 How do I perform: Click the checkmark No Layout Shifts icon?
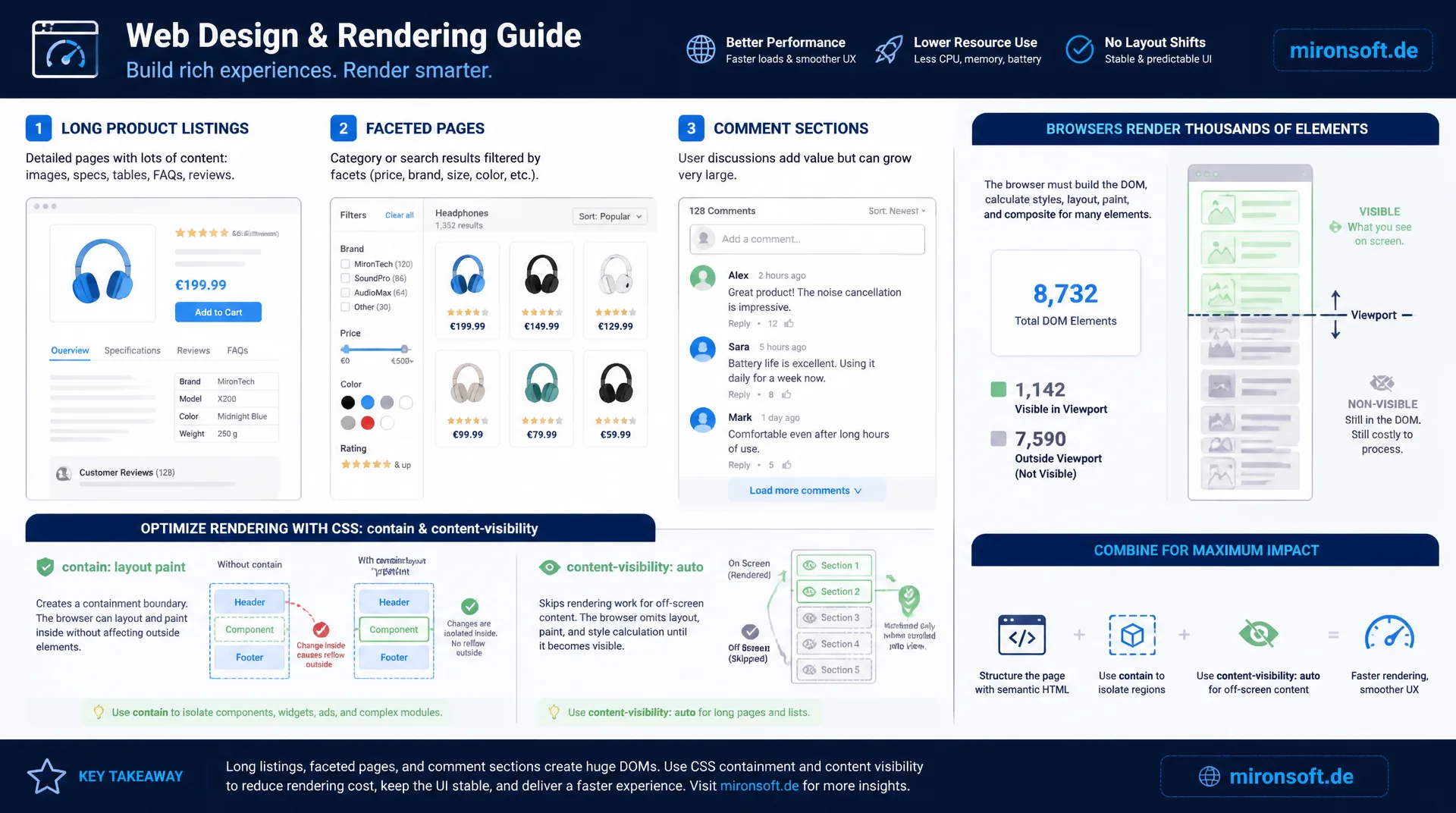click(1079, 49)
